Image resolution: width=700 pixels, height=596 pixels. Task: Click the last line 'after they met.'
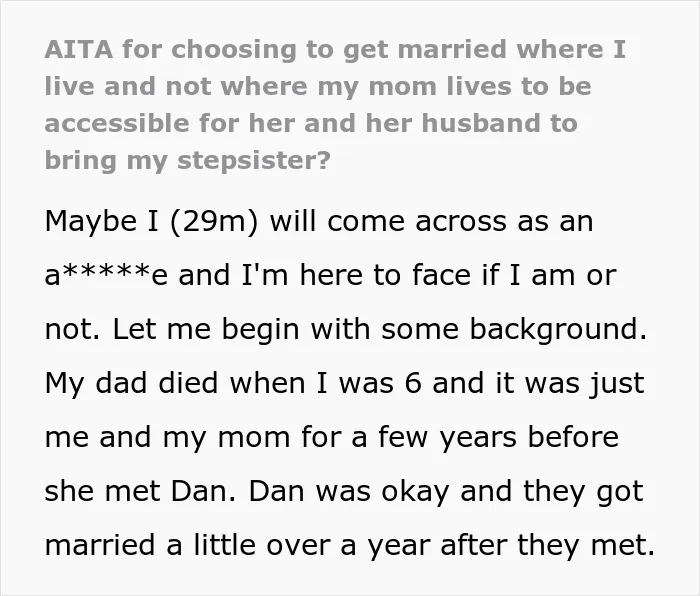[548, 545]
